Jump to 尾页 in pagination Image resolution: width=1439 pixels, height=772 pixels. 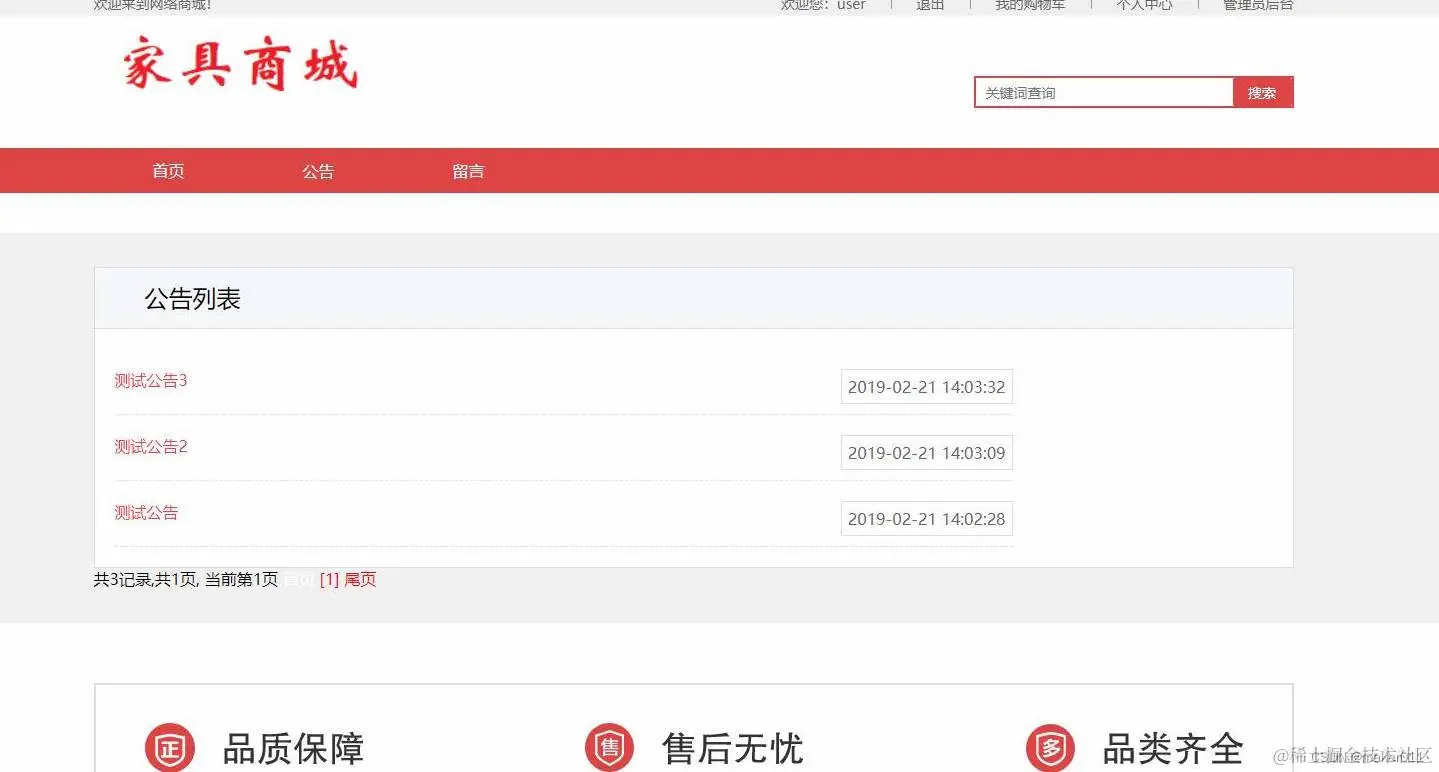(x=360, y=580)
